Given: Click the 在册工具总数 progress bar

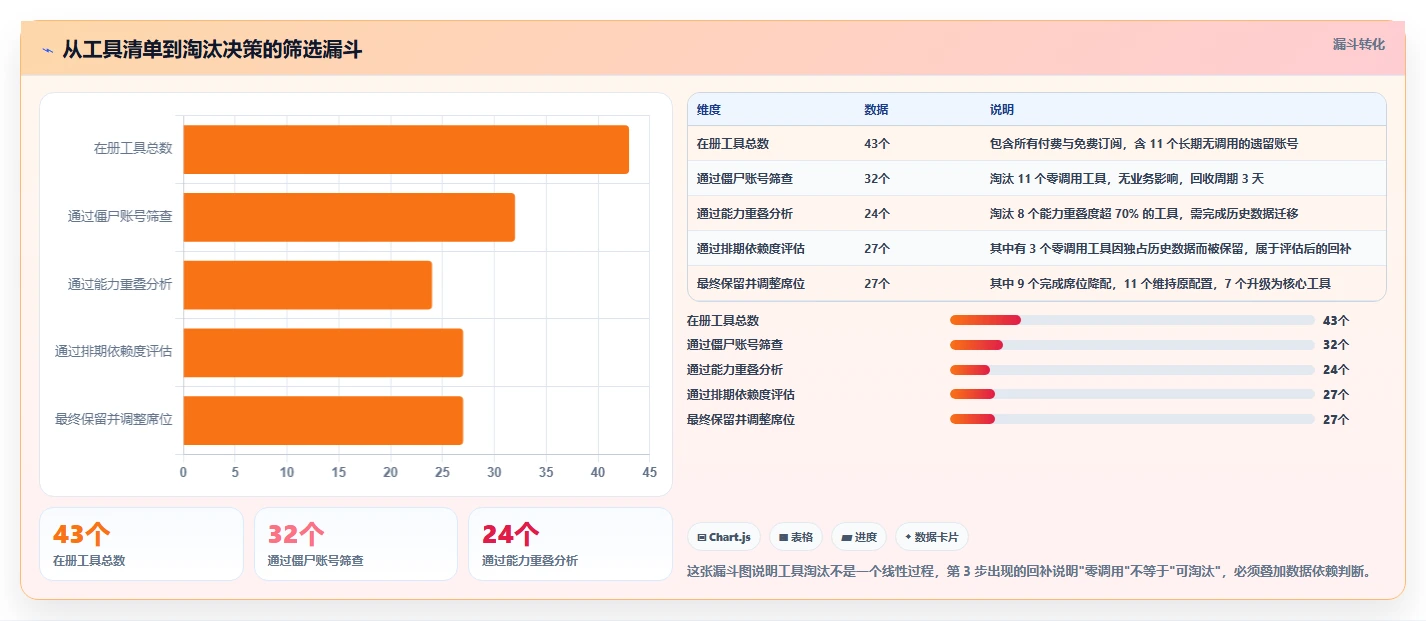Looking at the screenshot, I should pos(1132,320).
